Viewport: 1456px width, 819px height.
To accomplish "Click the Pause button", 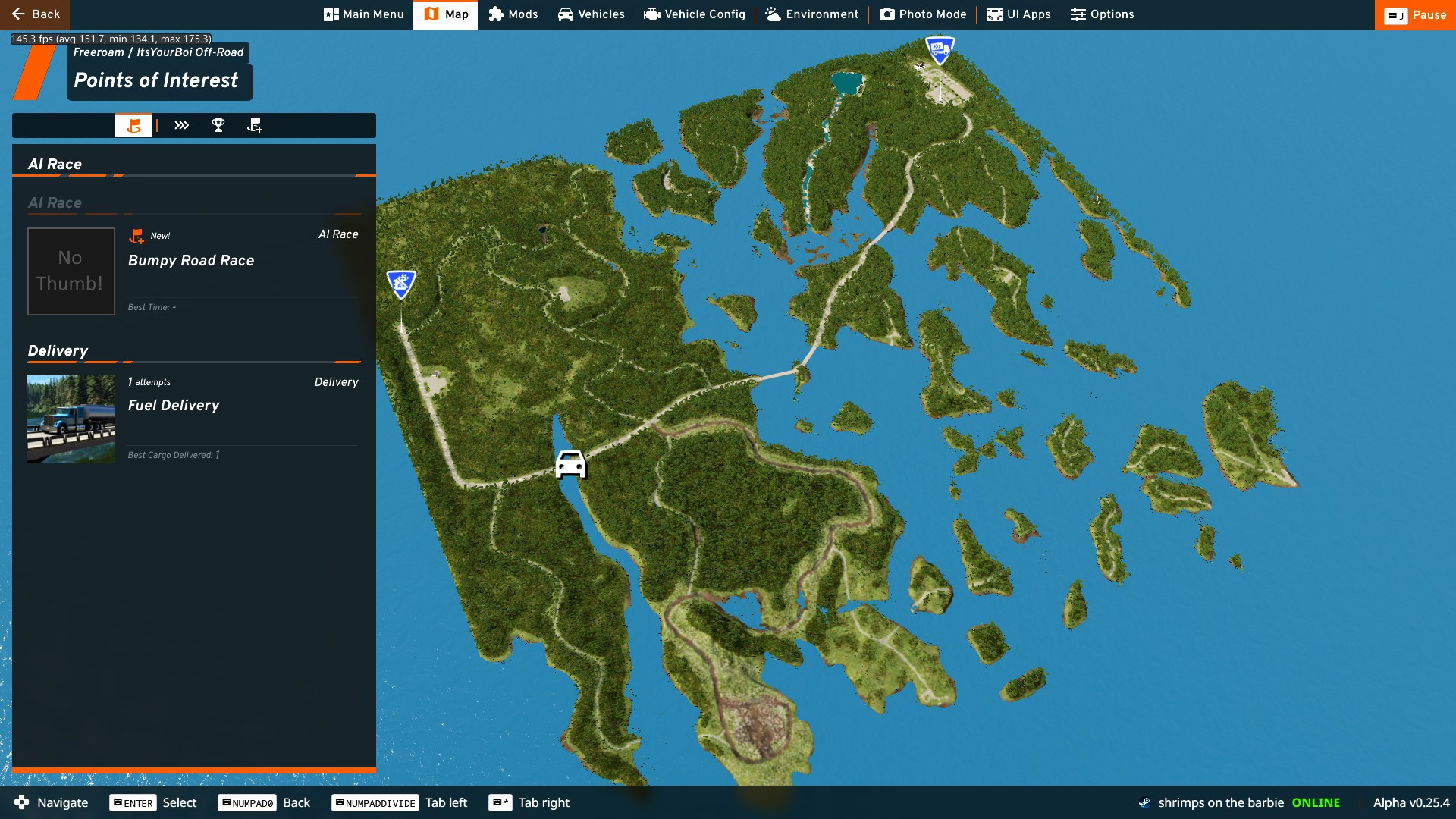I will coord(1415,14).
